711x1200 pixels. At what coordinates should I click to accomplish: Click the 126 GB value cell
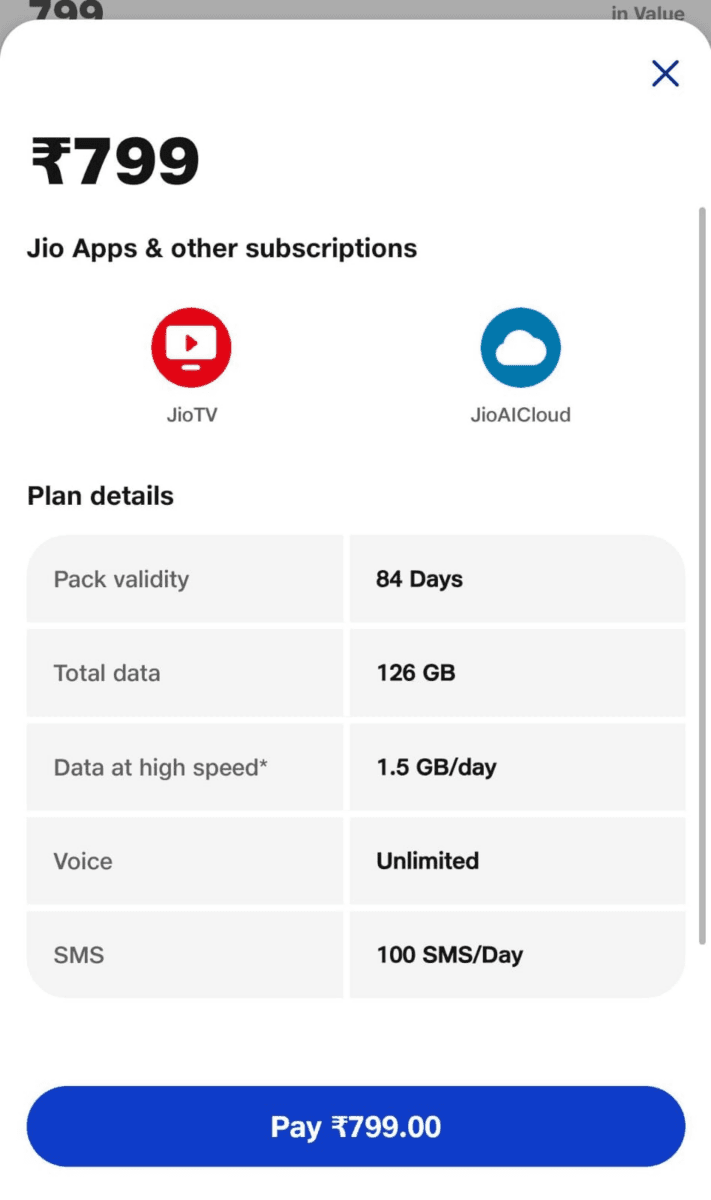(x=416, y=673)
